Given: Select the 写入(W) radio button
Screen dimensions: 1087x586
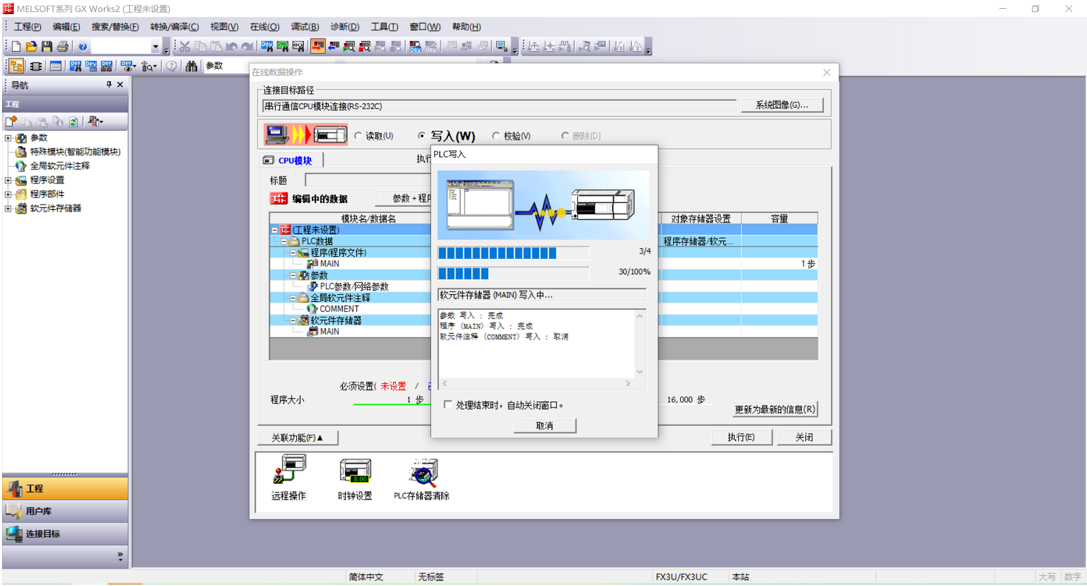Looking at the screenshot, I should [x=421, y=136].
